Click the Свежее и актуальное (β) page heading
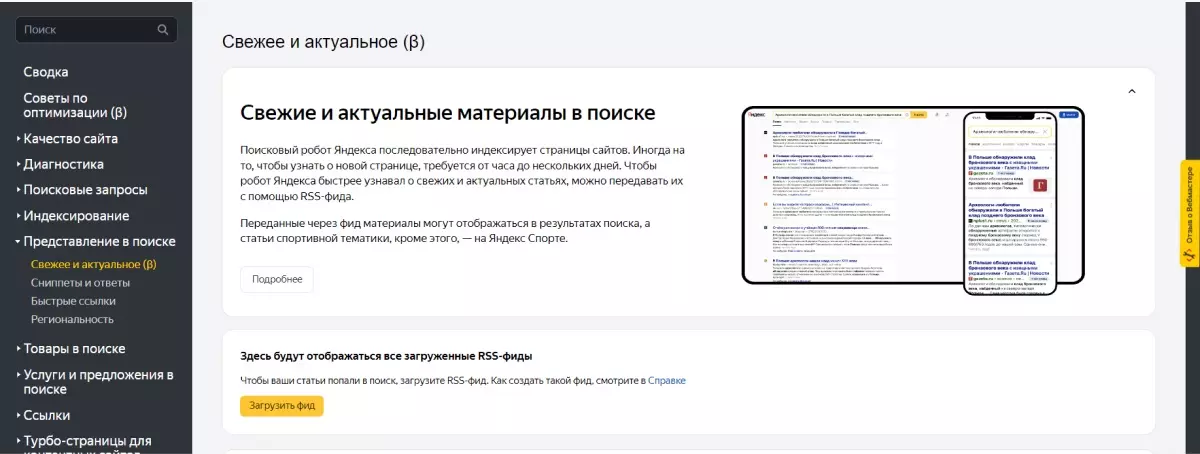 click(323, 42)
